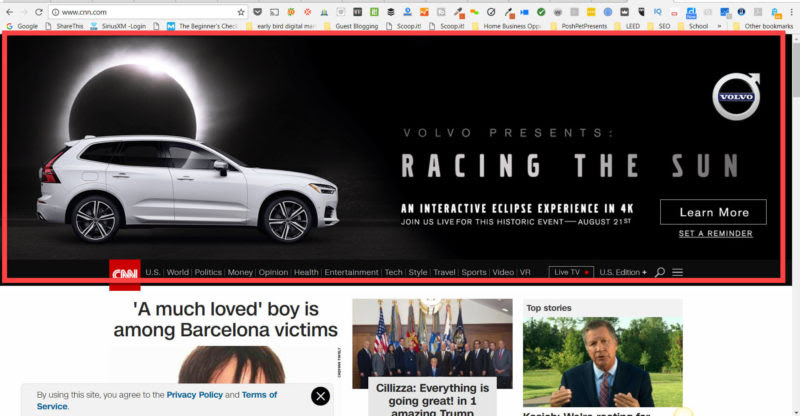Open 'A much loved' boy Barcelona headline
The width and height of the screenshot is (800, 416).
pyautogui.click(x=226, y=320)
